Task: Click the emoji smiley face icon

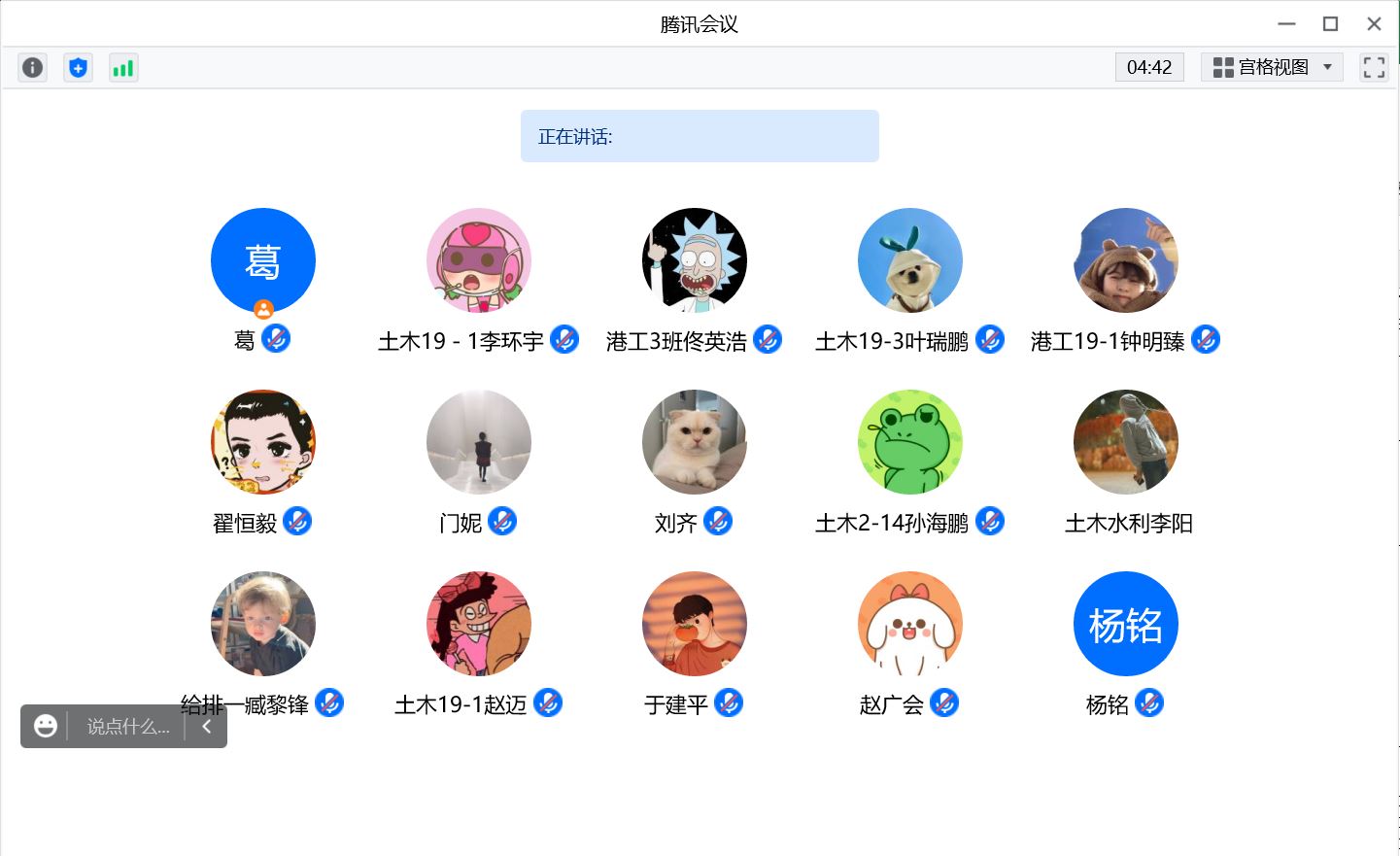Action: pyautogui.click(x=45, y=726)
